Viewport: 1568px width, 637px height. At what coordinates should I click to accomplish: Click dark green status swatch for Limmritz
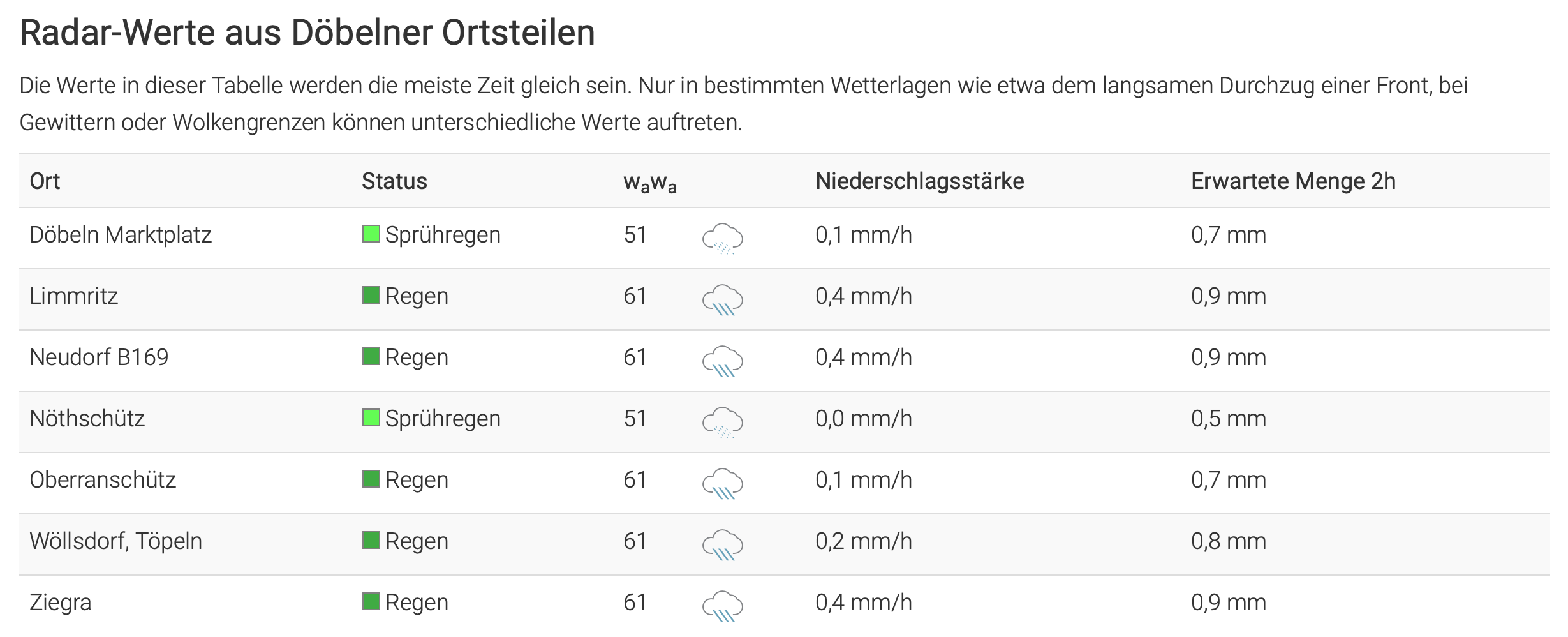pos(371,295)
